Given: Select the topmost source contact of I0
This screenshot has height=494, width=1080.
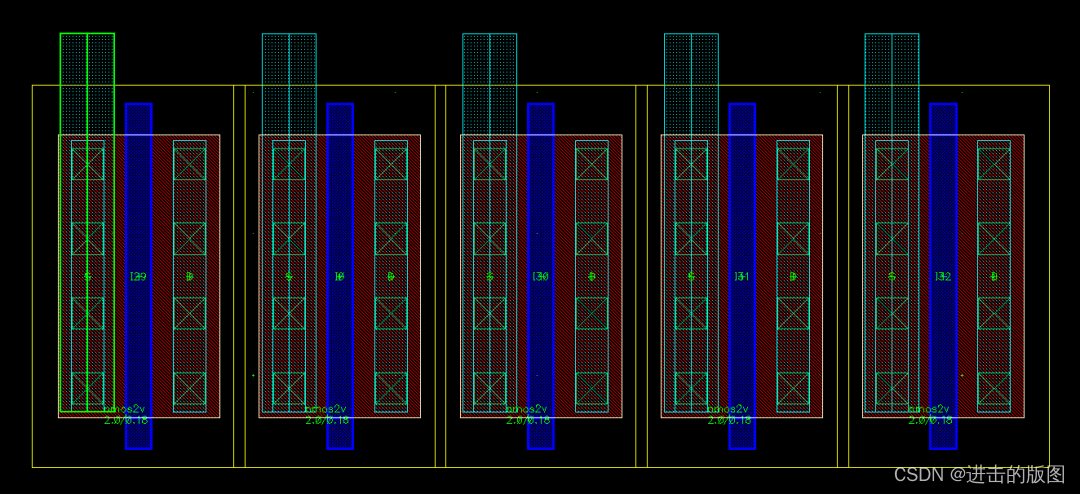Looking at the screenshot, I should [x=289, y=163].
